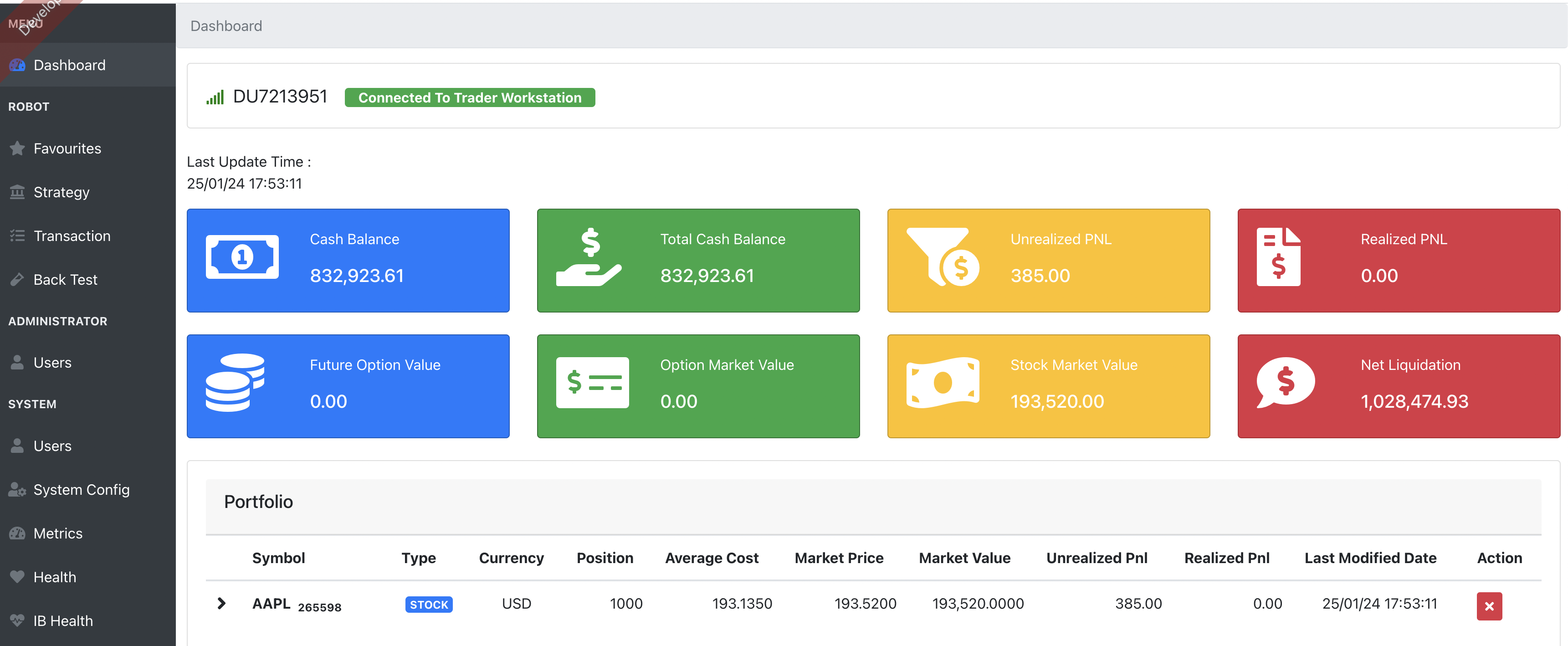This screenshot has width=1568, height=646.
Task: Click the System Config icon
Action: point(16,489)
